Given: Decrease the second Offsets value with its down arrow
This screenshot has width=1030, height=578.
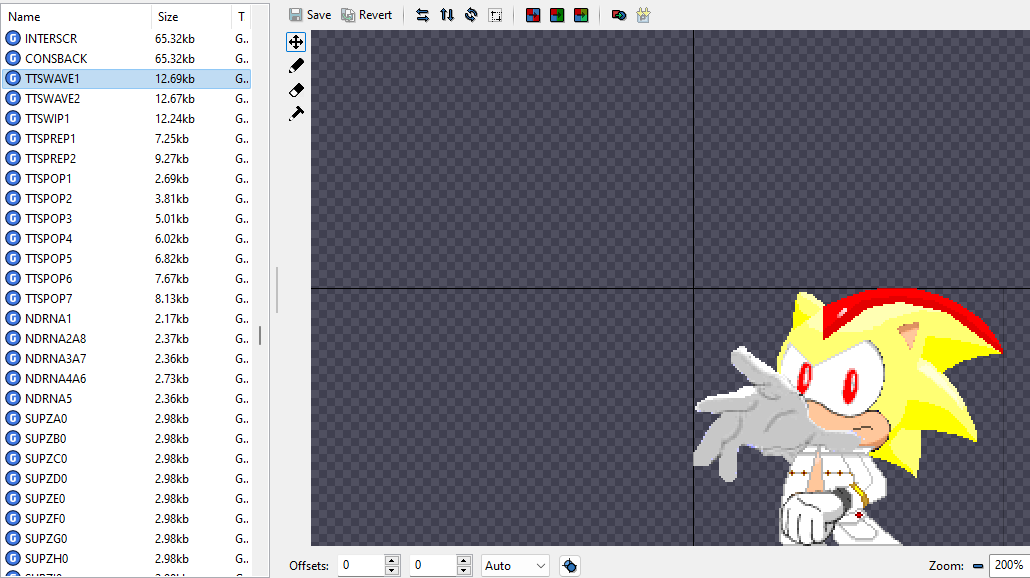Looking at the screenshot, I should click(x=464, y=571).
